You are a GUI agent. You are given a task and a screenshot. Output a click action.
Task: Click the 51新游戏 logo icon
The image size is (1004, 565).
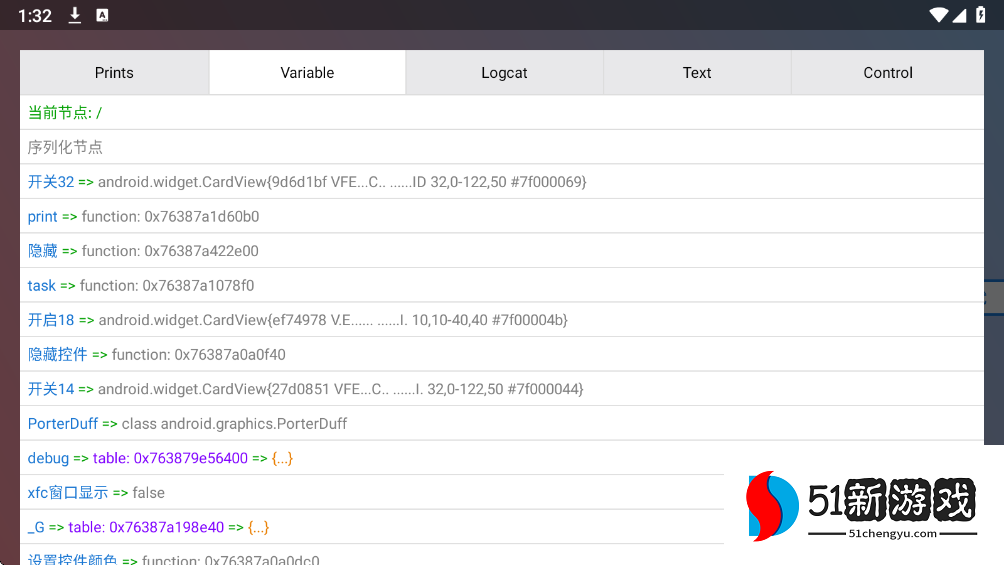tap(774, 506)
